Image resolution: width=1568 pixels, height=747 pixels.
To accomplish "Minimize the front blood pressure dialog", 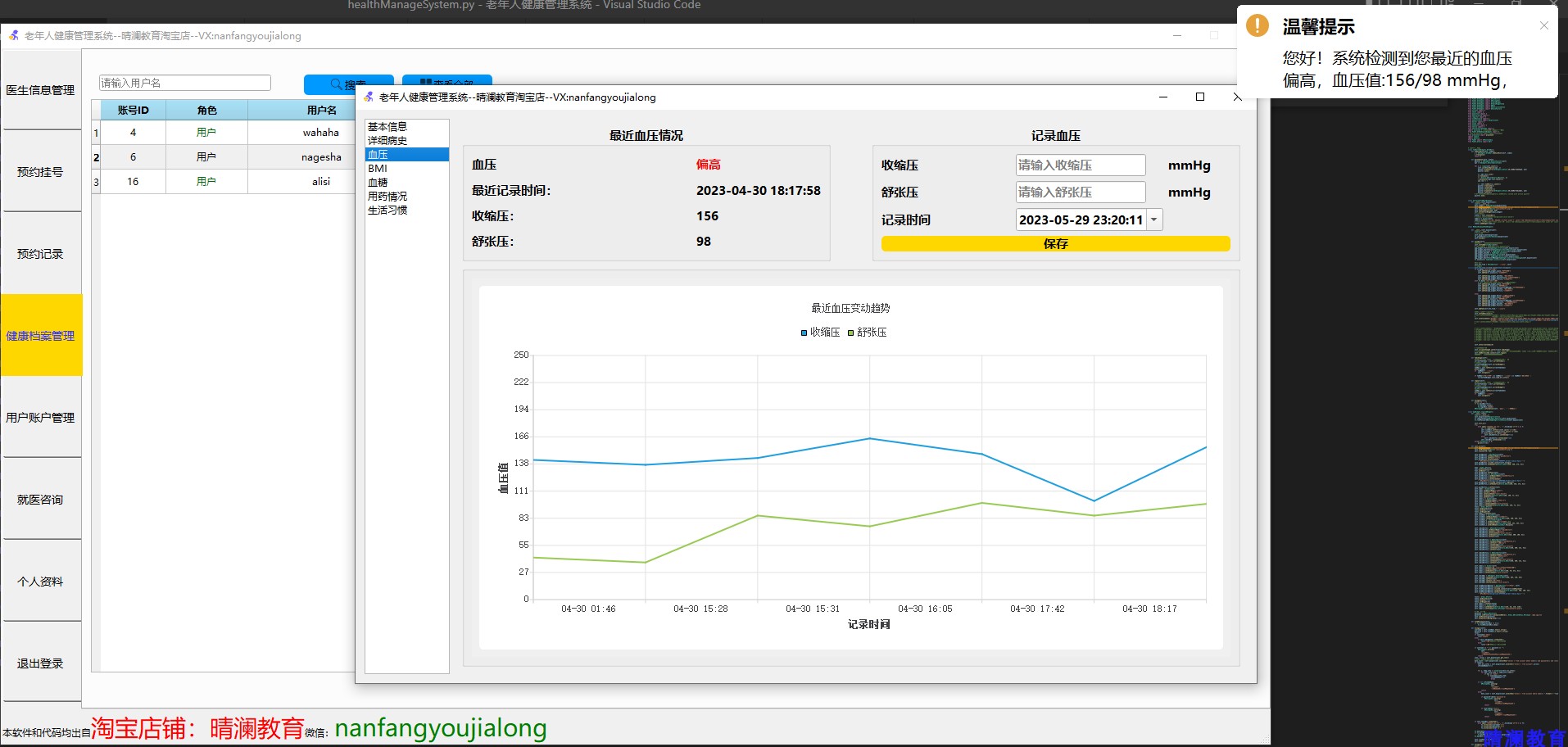I will coord(1163,97).
